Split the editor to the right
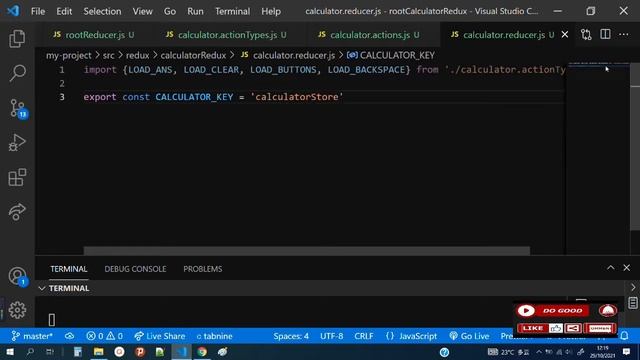Screen dimensions: 640x360 tap(605, 34)
